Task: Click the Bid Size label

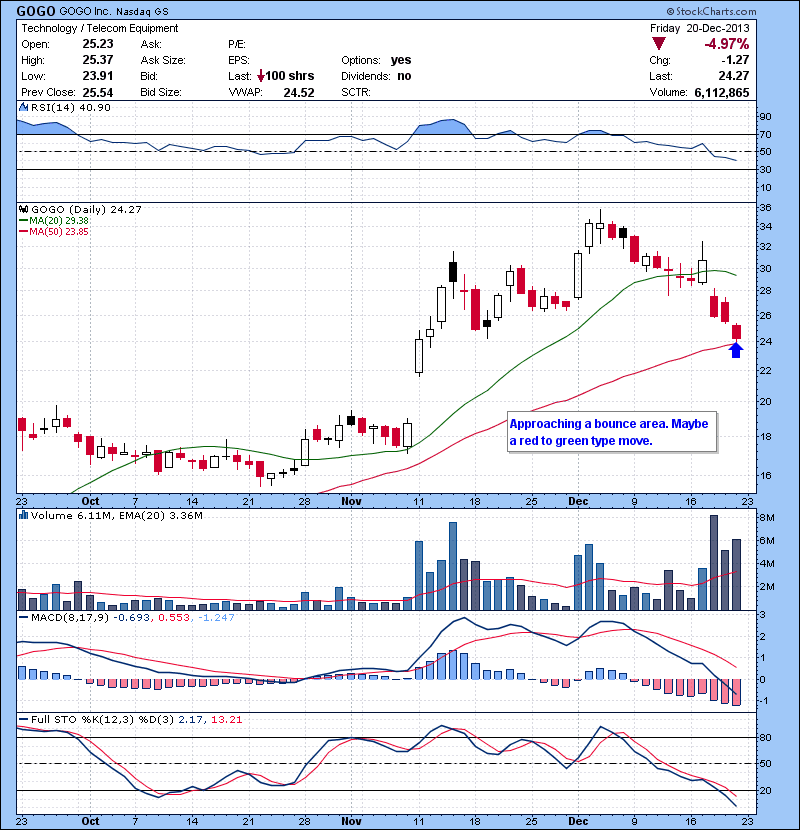Action: (x=161, y=92)
